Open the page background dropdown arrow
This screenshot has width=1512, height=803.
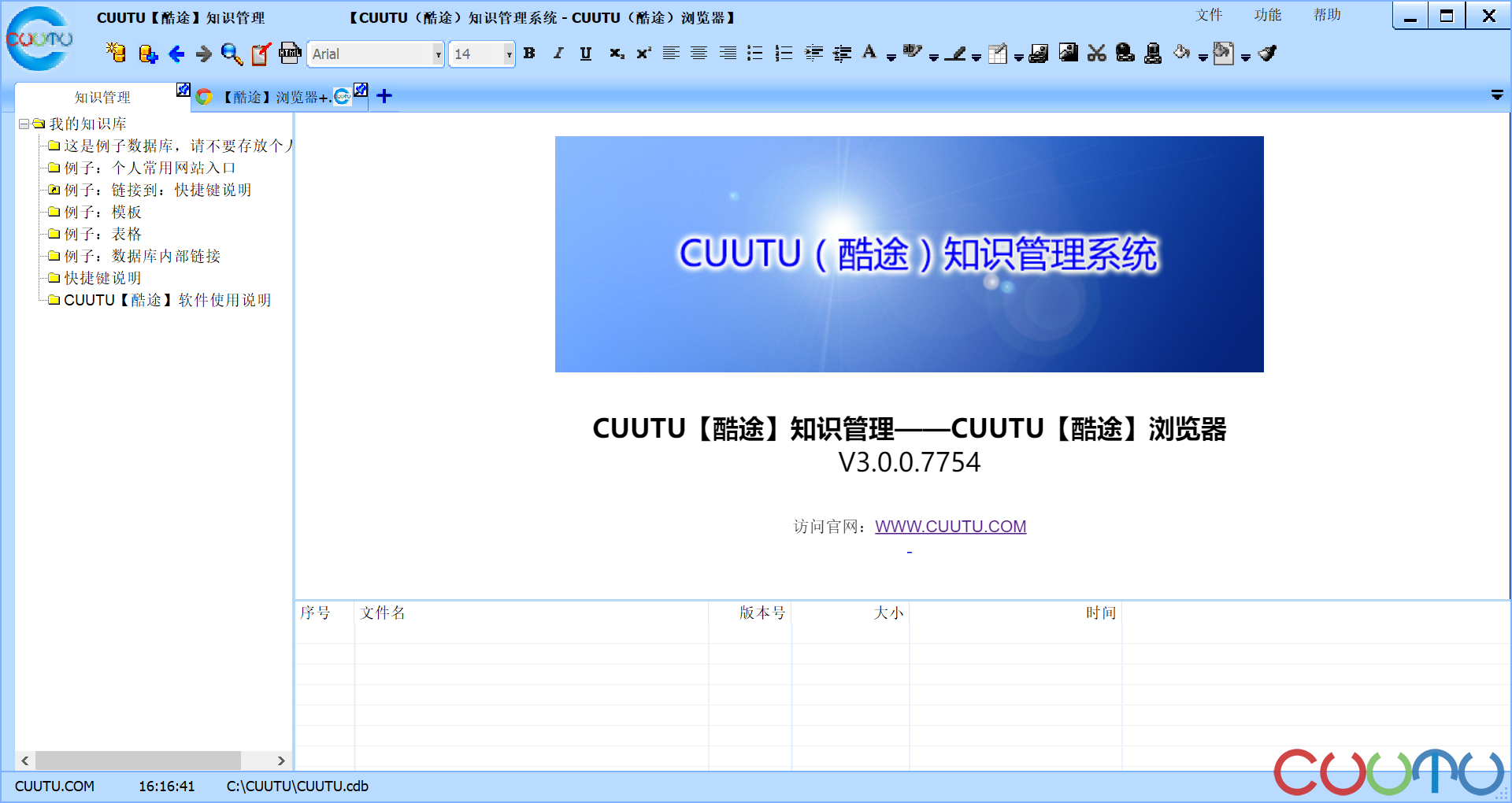pyautogui.click(x=1245, y=57)
